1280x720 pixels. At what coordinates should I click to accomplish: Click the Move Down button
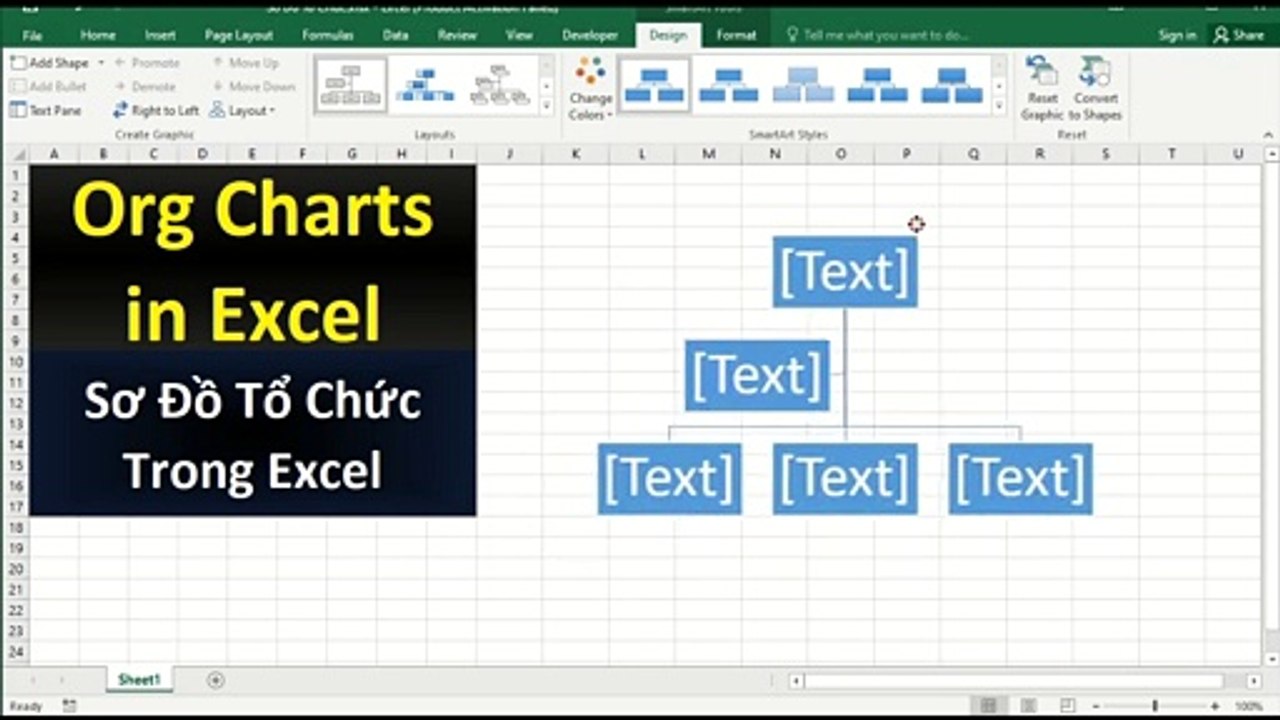252,87
